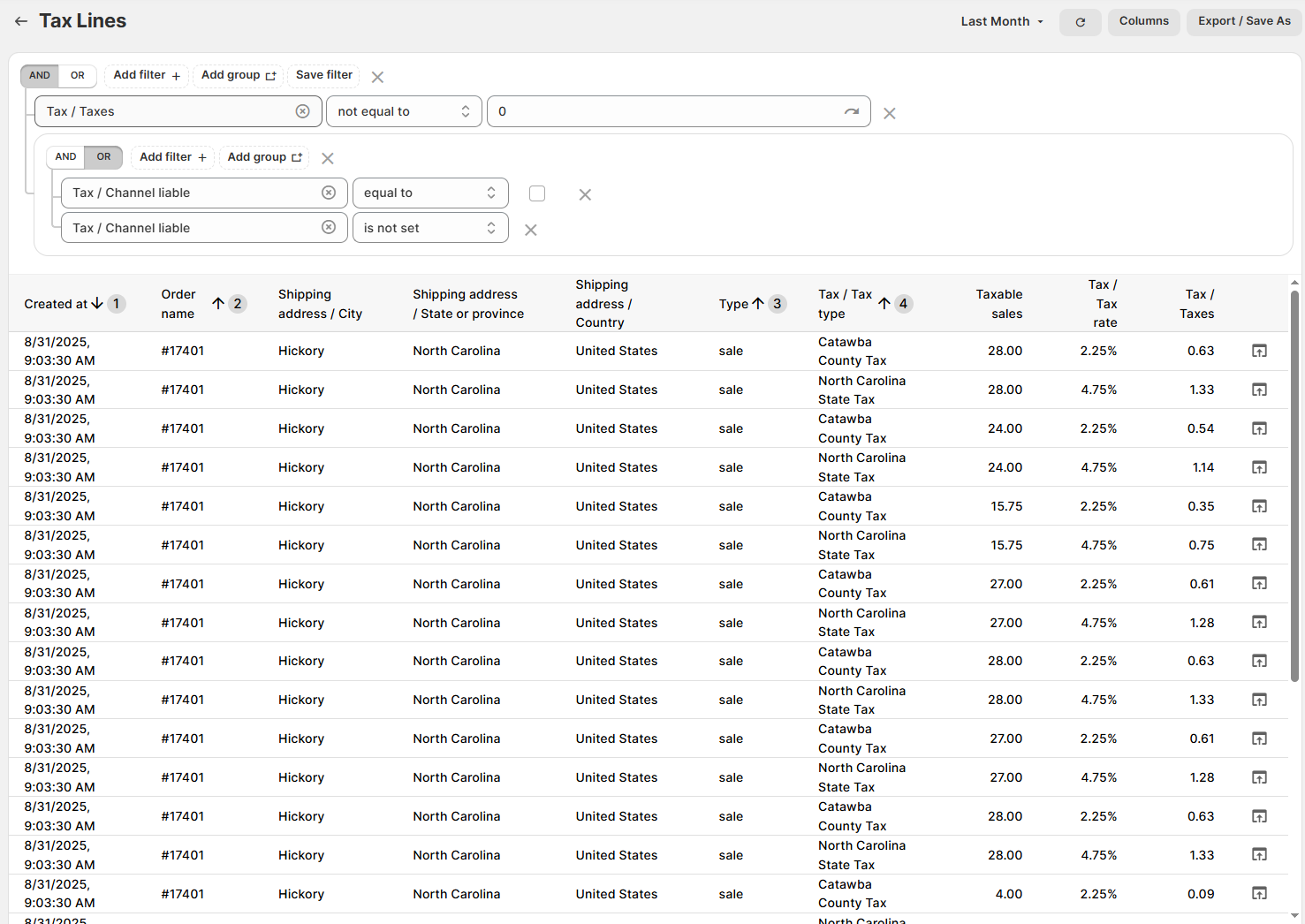Open the Last Month date range dropdown
This screenshot has width=1305, height=924.
pos(1002,21)
